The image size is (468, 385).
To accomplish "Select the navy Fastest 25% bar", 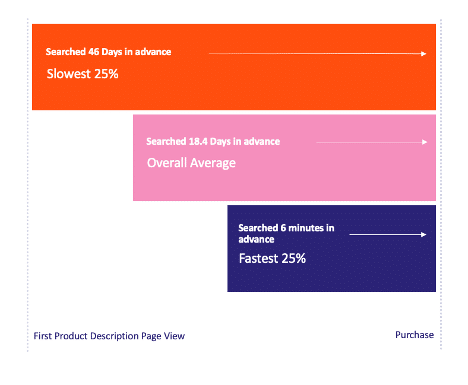I will (331, 248).
